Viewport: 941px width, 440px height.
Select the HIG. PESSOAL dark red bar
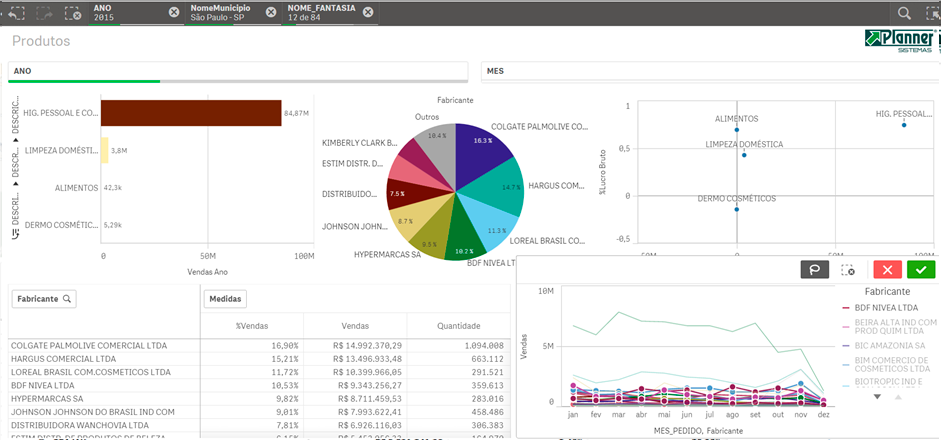(x=190, y=113)
